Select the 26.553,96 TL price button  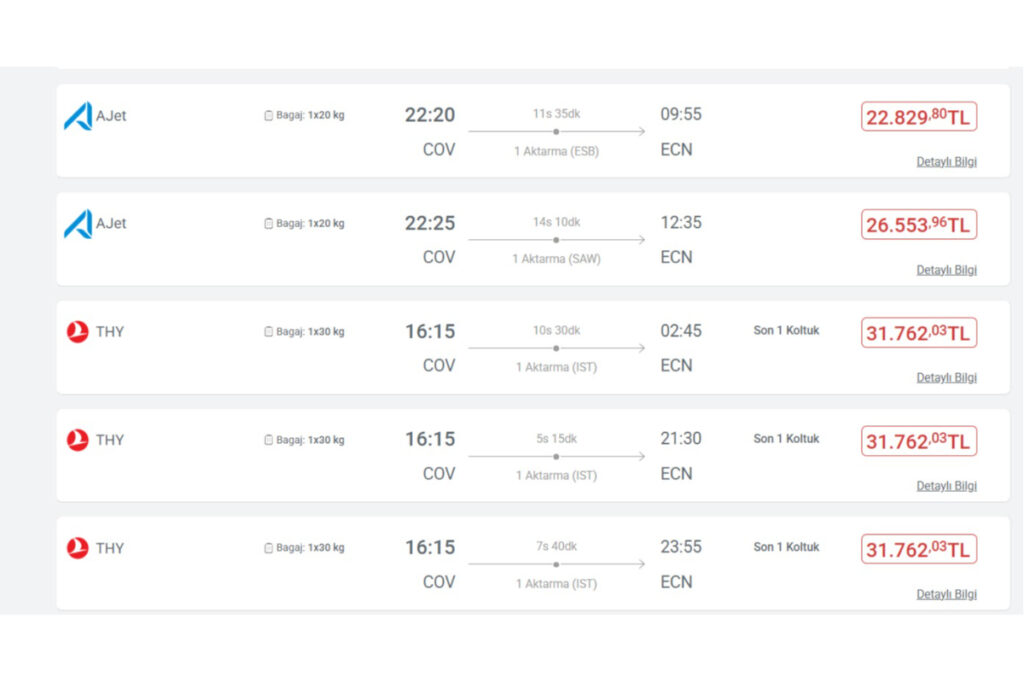(919, 225)
